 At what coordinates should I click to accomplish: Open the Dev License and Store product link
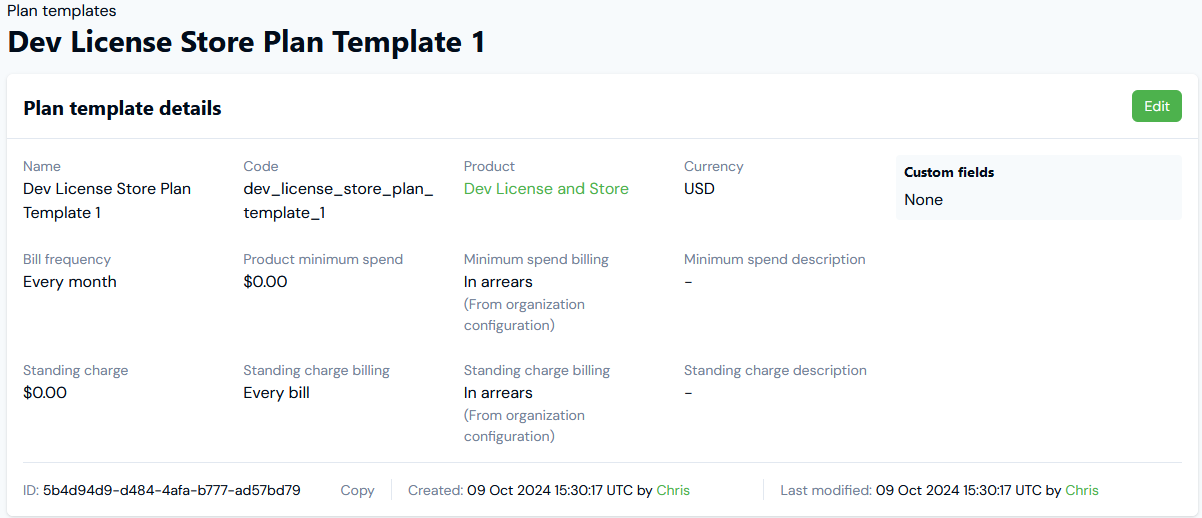546,189
